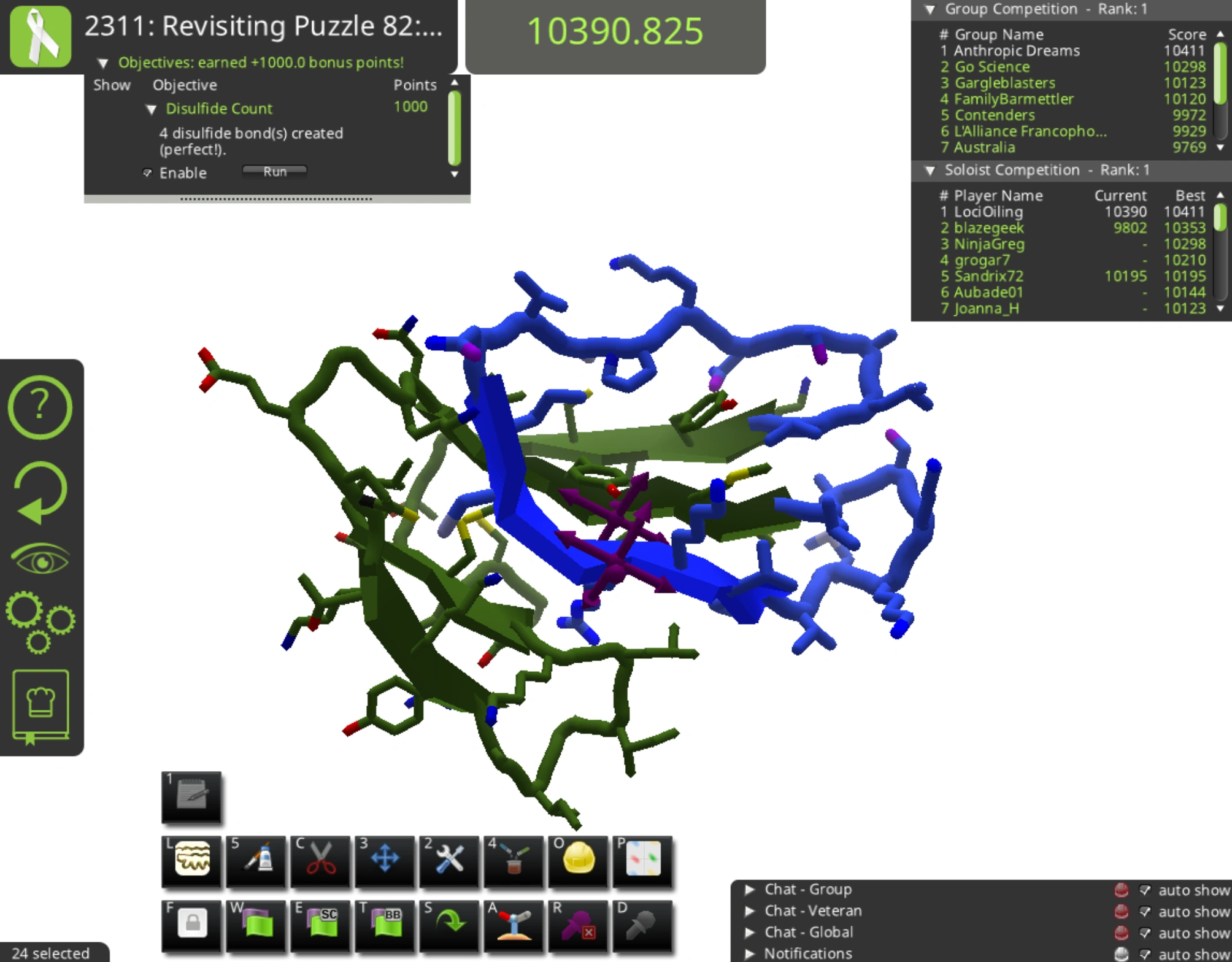This screenshot has width=1232, height=962.
Task: Open the notepad notes icon
Action: [x=191, y=795]
